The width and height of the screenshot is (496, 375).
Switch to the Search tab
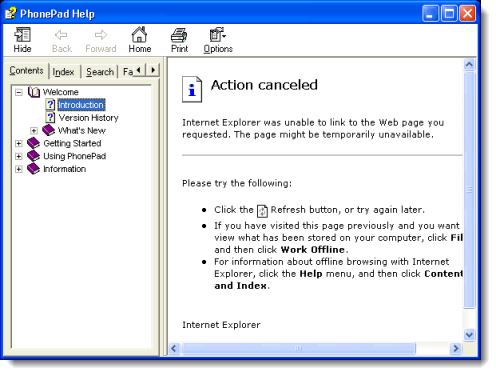[x=100, y=72]
